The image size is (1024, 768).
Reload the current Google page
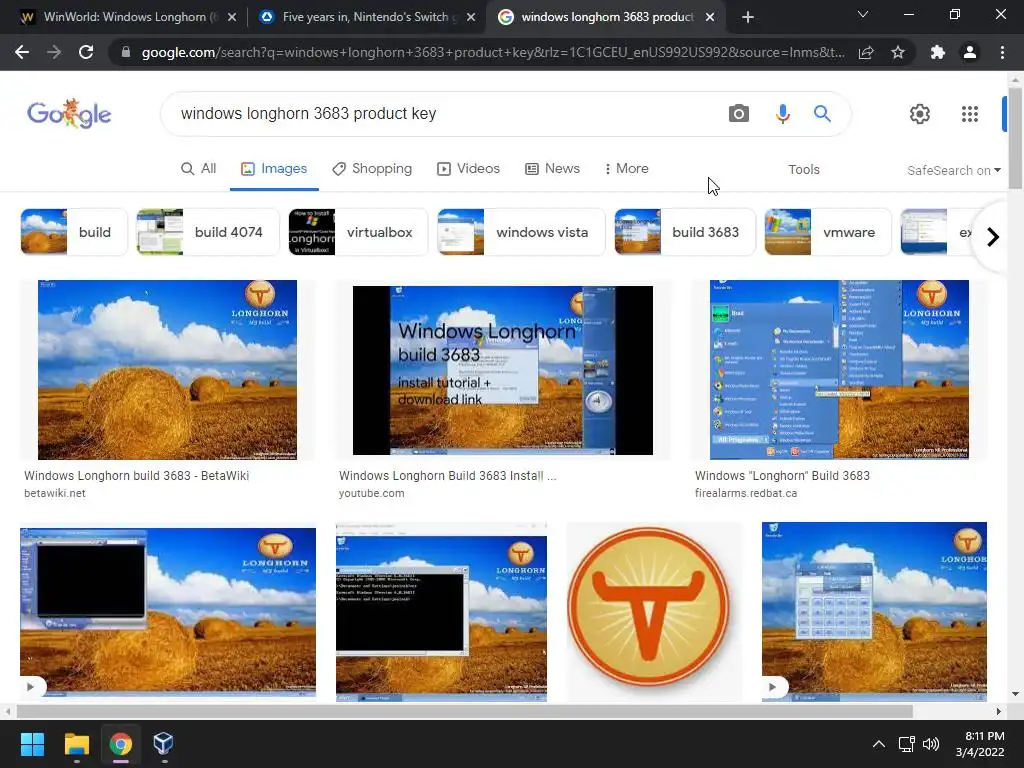(86, 52)
